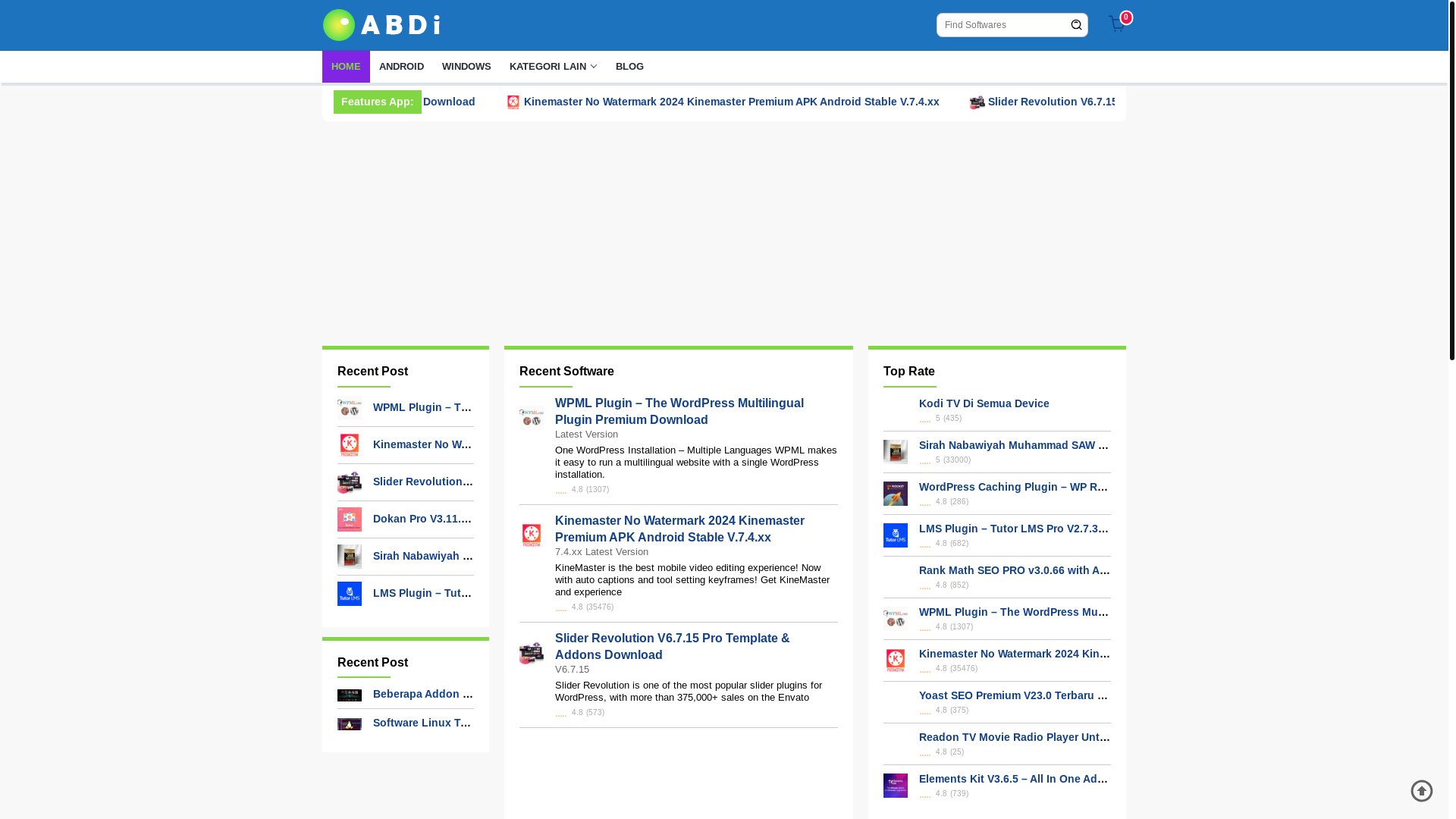1456x819 pixels.
Task: Open Kinemaster No W... link in Recent Post
Action: point(423,444)
